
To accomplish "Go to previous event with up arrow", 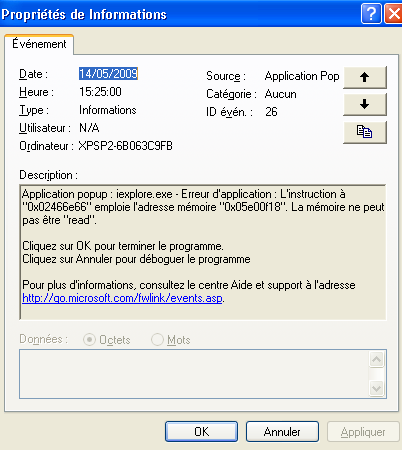I will coord(365,77).
